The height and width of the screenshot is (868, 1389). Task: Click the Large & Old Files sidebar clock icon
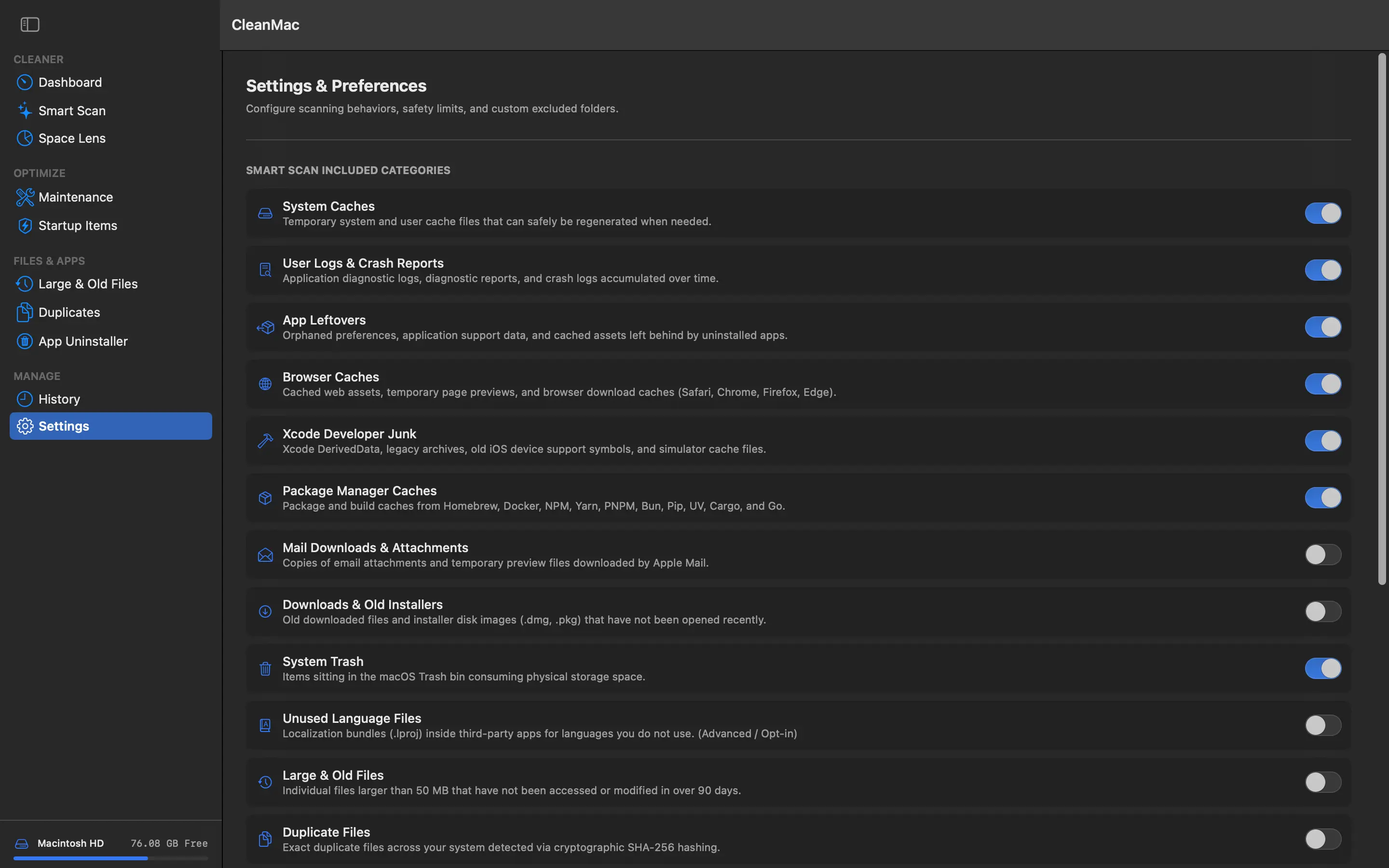click(x=25, y=284)
